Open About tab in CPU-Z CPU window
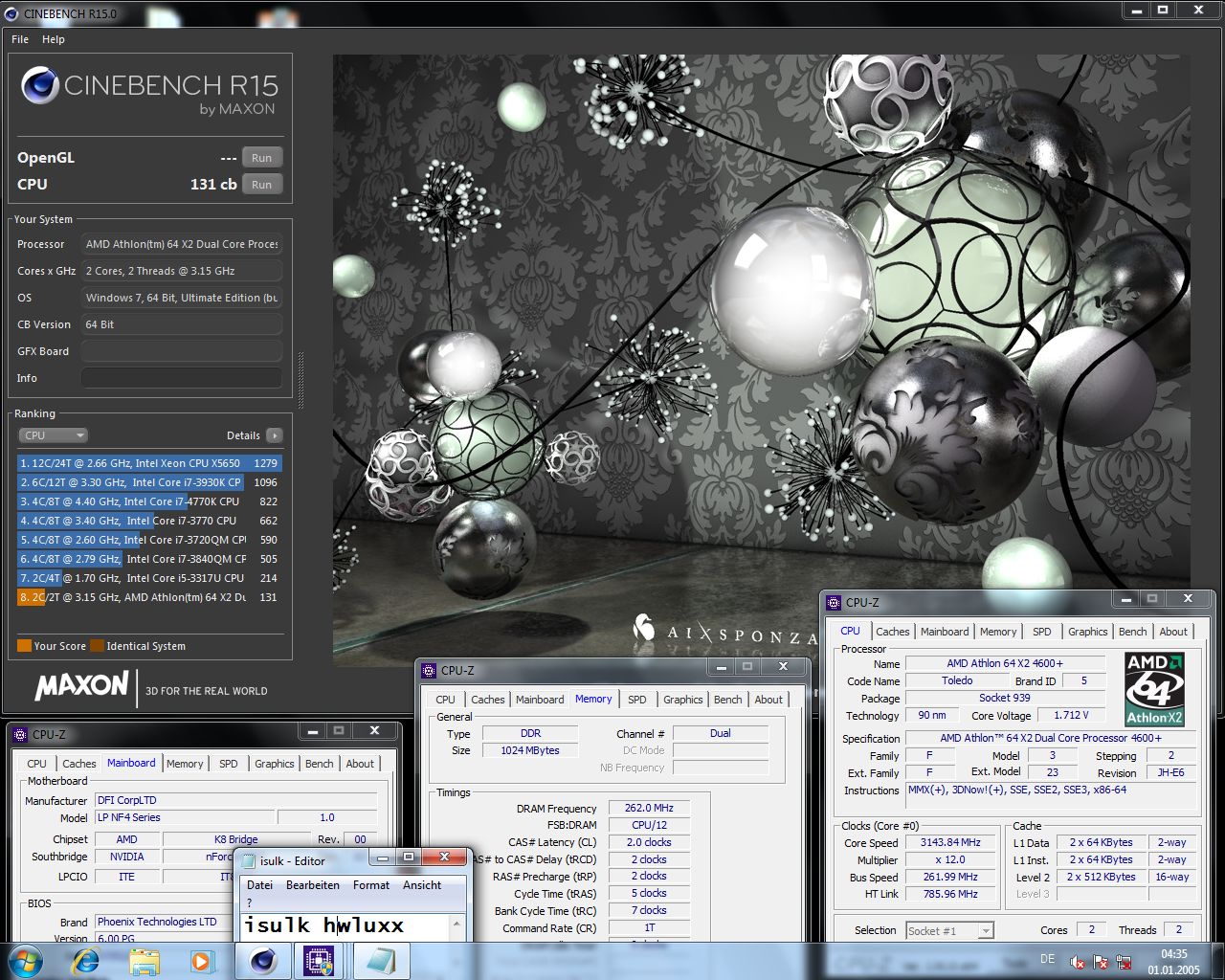 (1173, 632)
